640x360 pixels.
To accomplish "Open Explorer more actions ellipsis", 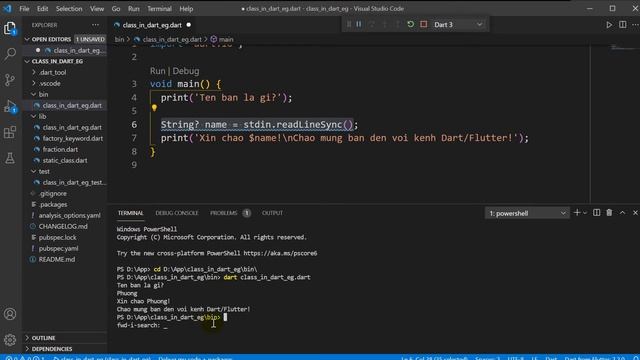I will click(x=95, y=25).
